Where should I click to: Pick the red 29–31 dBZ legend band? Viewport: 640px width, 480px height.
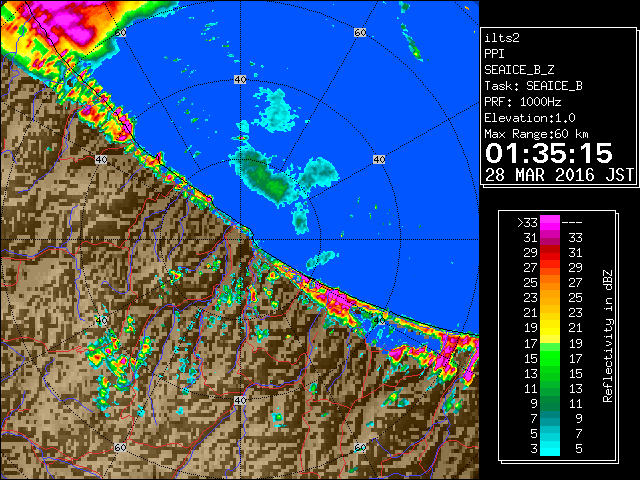[x=550, y=253]
